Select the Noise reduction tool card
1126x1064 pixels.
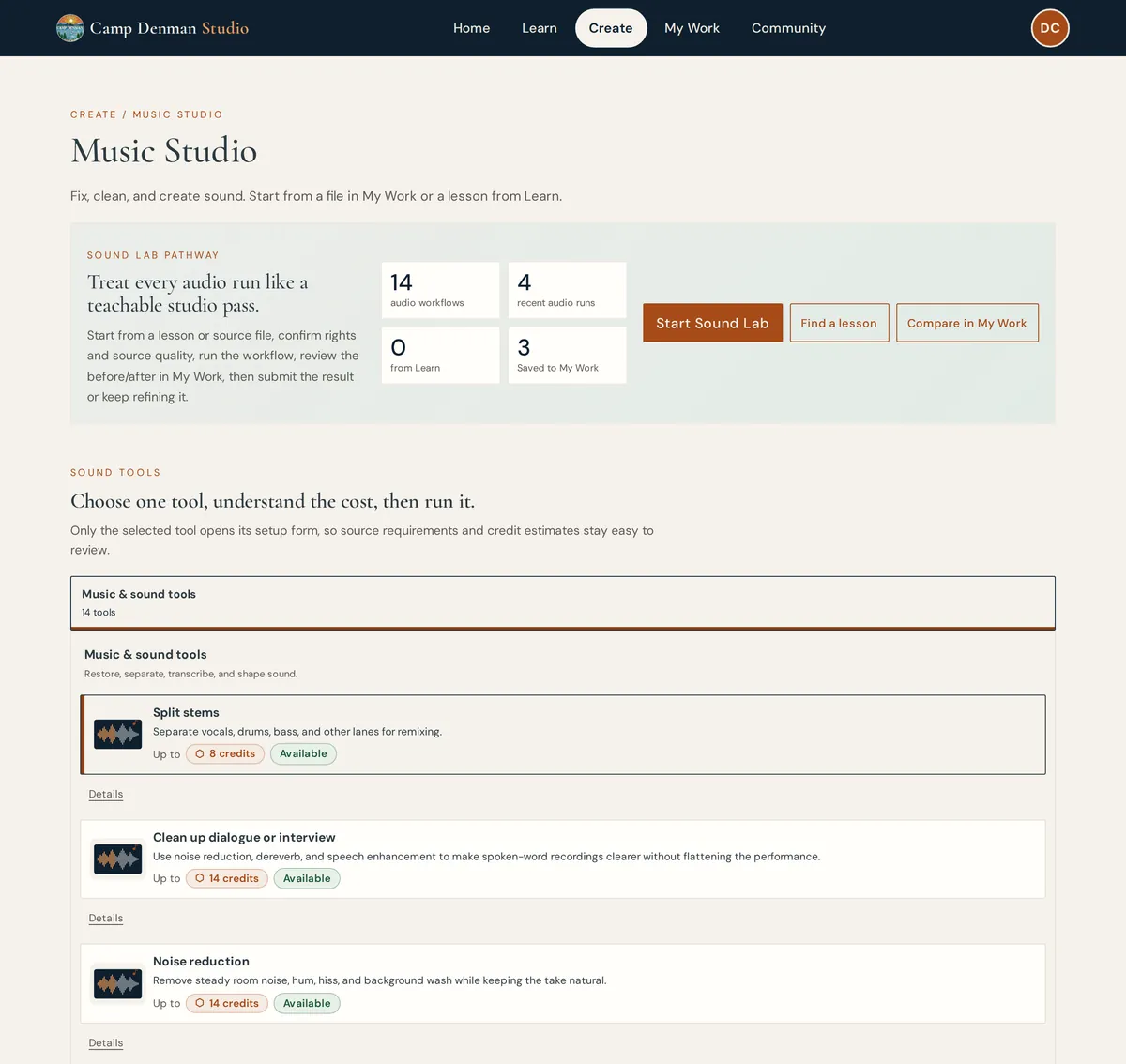click(x=563, y=983)
